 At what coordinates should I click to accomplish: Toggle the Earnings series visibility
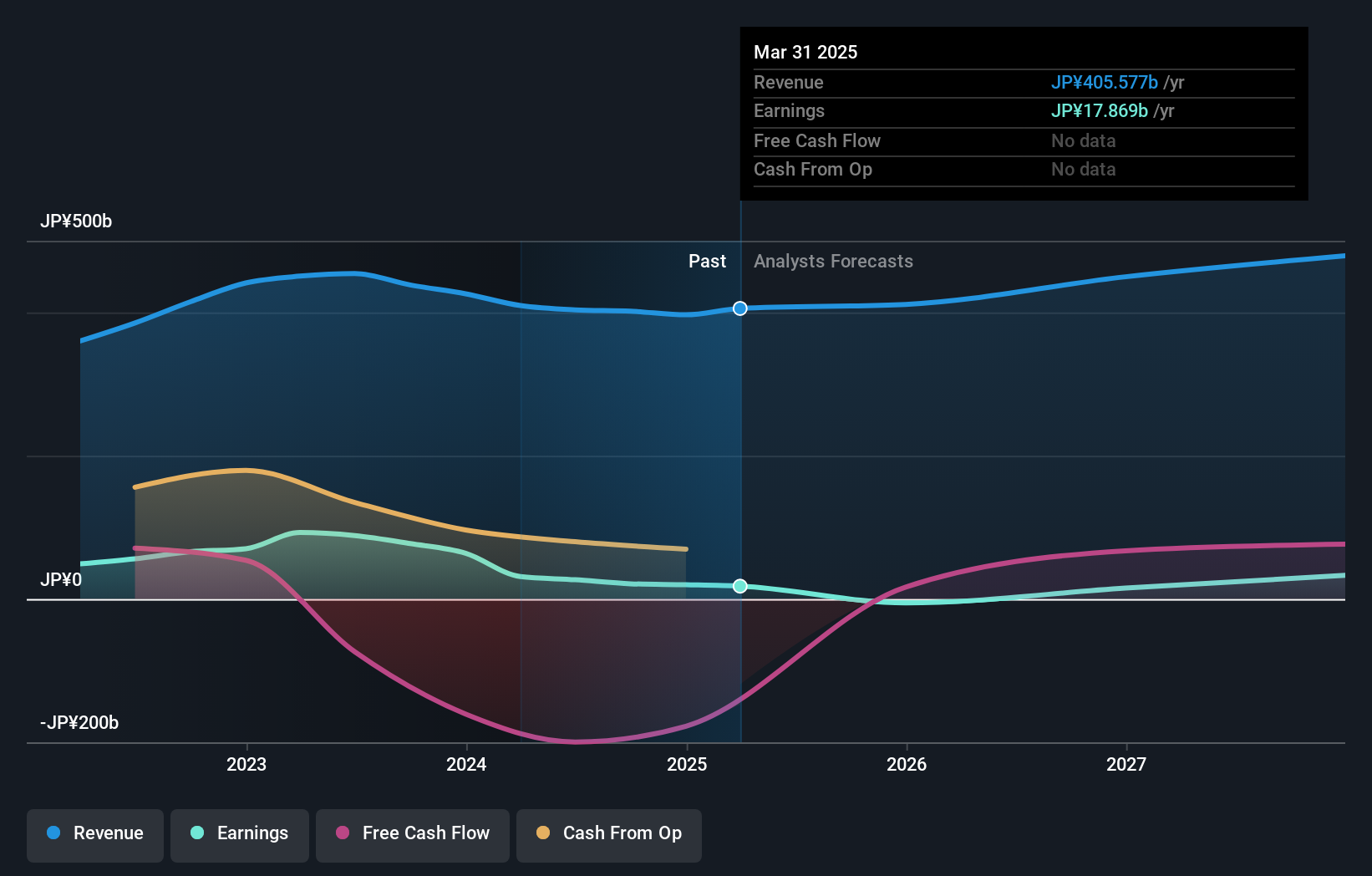click(x=240, y=833)
